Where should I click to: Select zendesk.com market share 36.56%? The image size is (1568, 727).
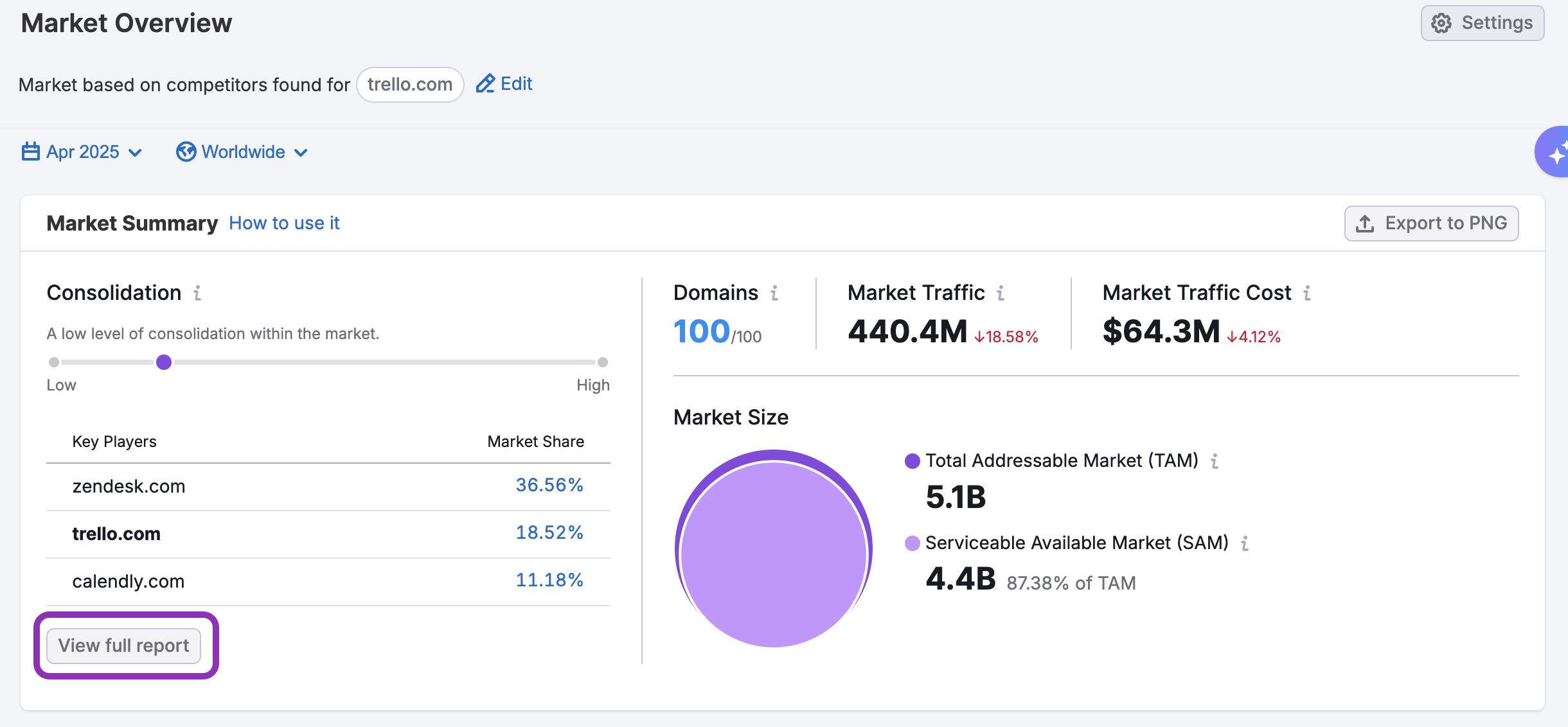pos(549,486)
